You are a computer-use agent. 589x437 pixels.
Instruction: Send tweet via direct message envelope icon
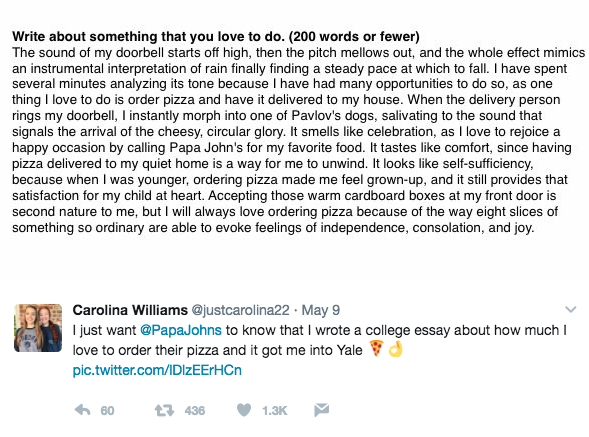click(322, 410)
